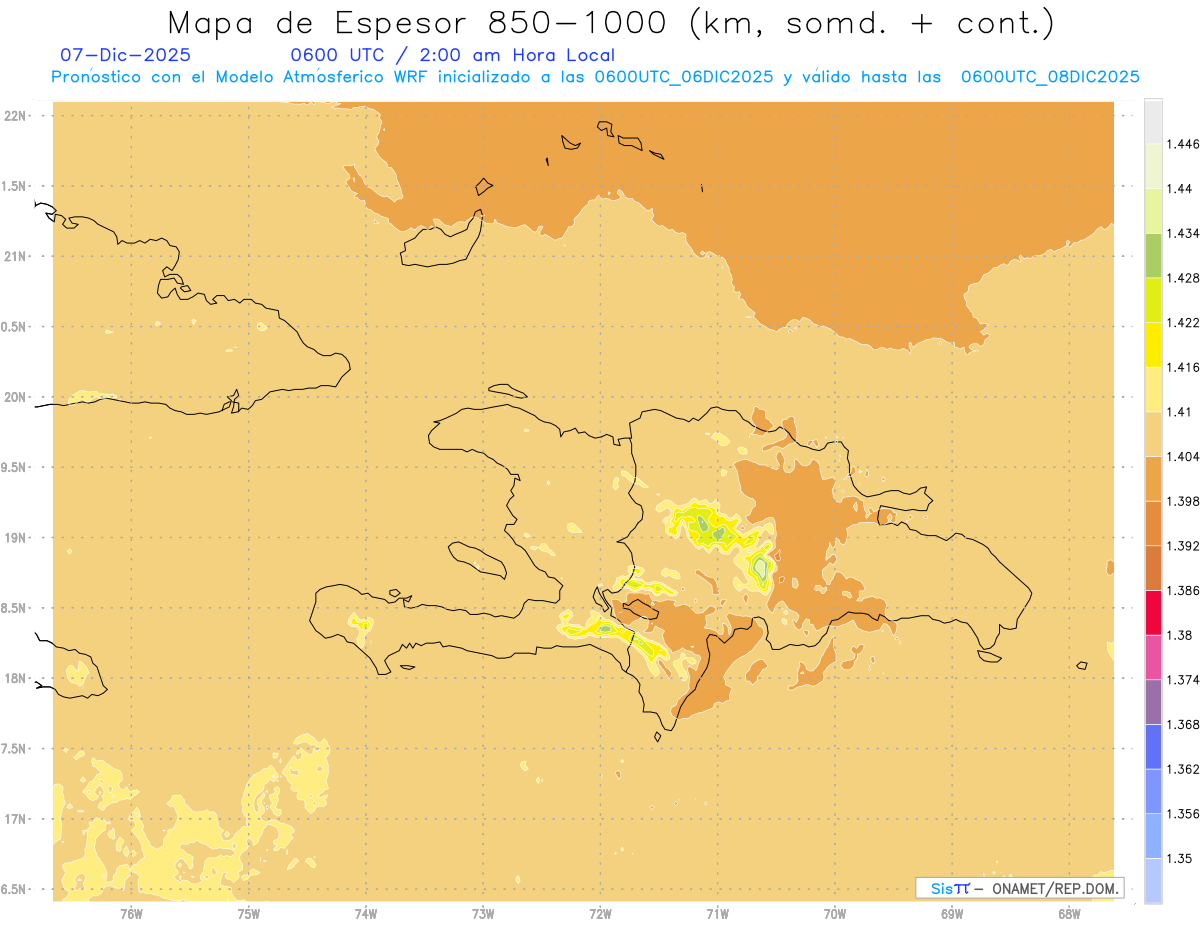1200x927 pixels.
Task: Click the colorbar value '1.398'
Action: (1183, 501)
